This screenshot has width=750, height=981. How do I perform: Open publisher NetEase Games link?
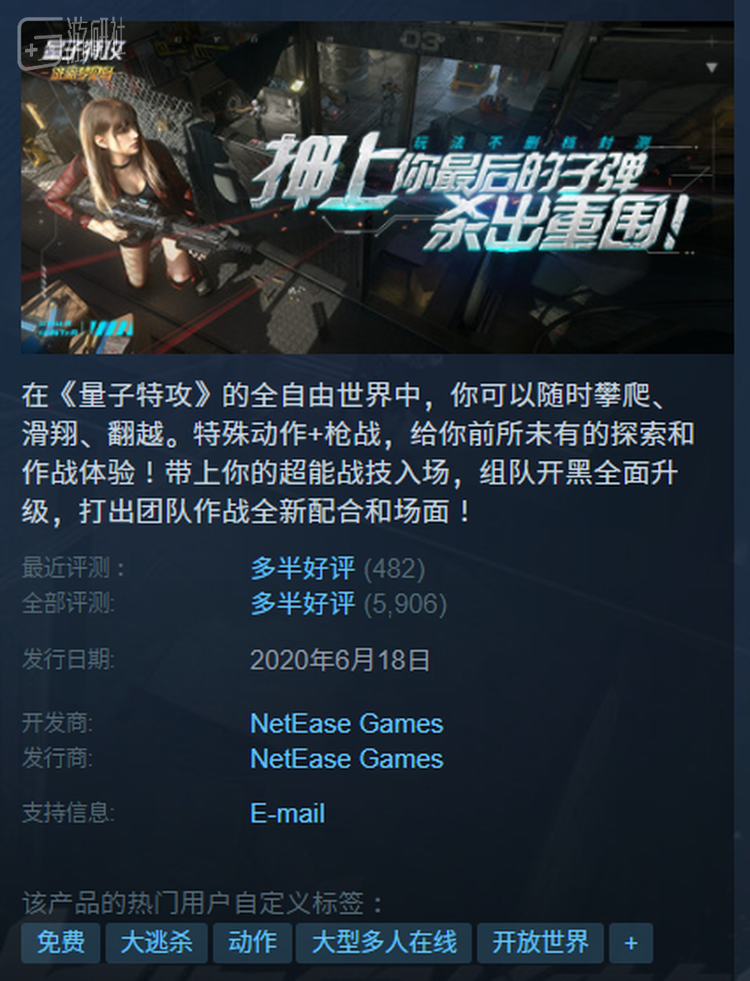pos(347,759)
